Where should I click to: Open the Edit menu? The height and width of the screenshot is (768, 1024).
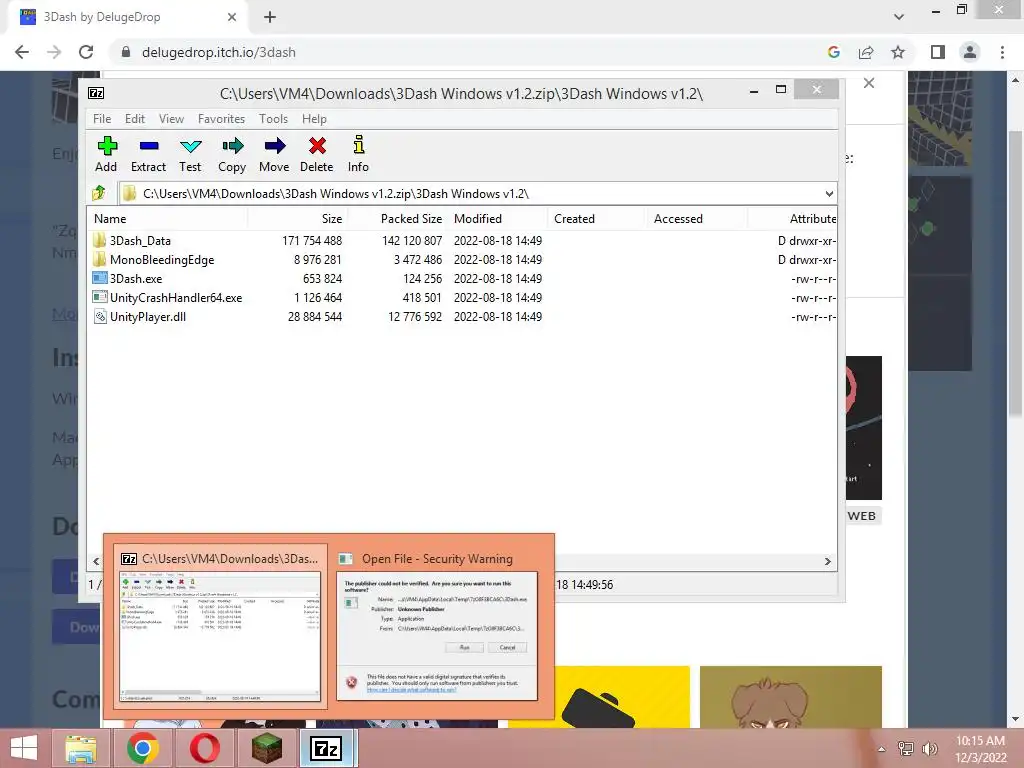[x=135, y=119]
